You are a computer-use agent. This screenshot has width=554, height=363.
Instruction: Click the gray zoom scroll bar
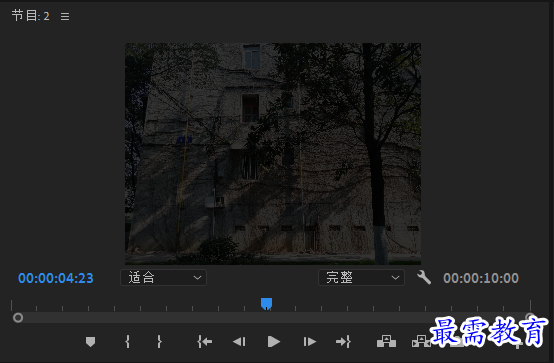[x=274, y=318]
